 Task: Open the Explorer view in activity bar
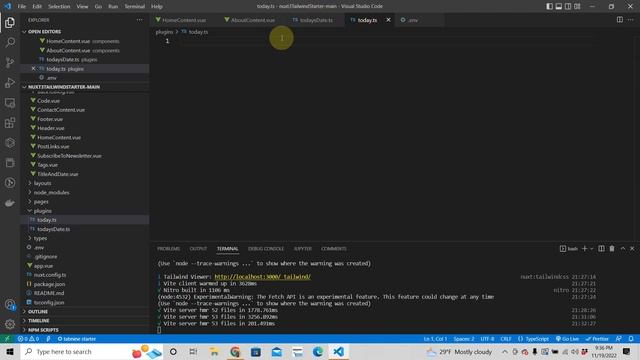[x=10, y=22]
